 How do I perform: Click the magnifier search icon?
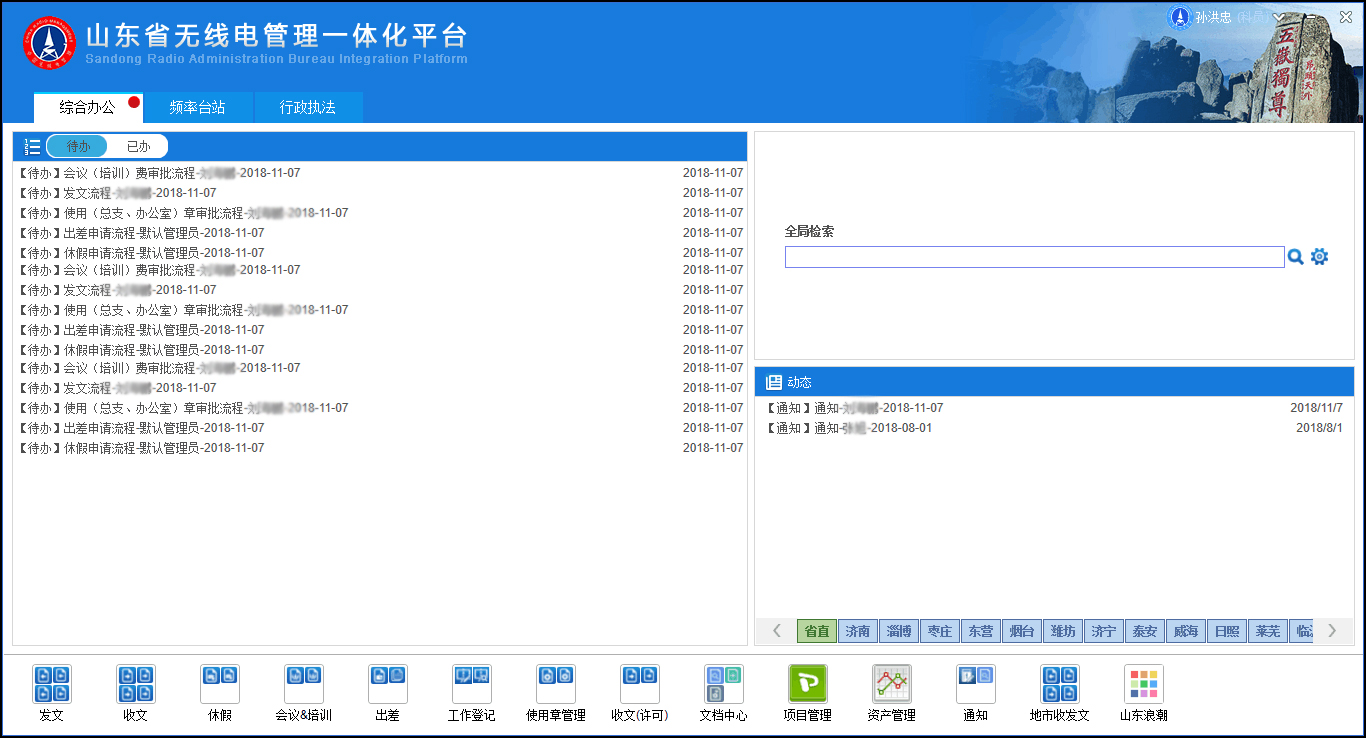1295,257
